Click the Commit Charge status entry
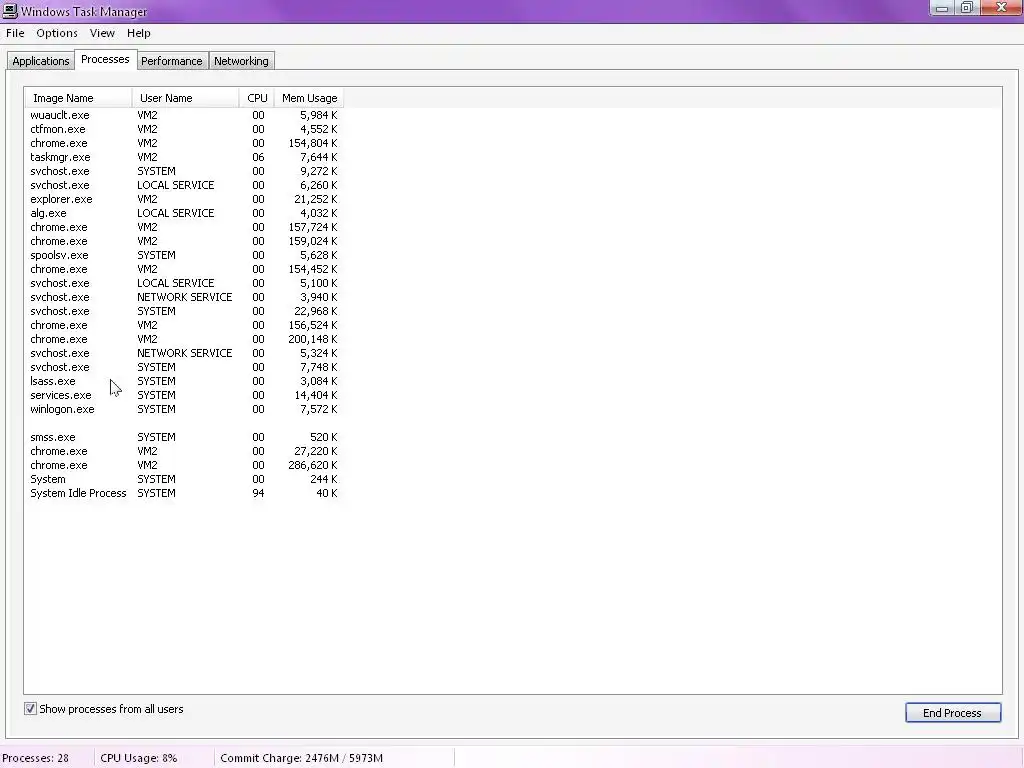Viewport: 1024px width, 768px height. (301, 758)
